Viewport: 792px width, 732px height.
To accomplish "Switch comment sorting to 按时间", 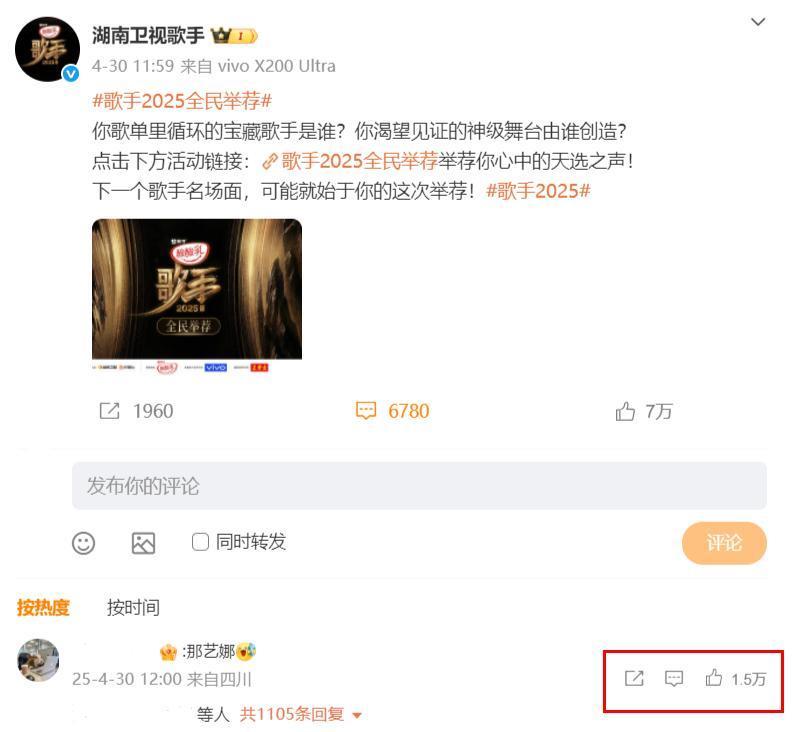I will tap(133, 607).
